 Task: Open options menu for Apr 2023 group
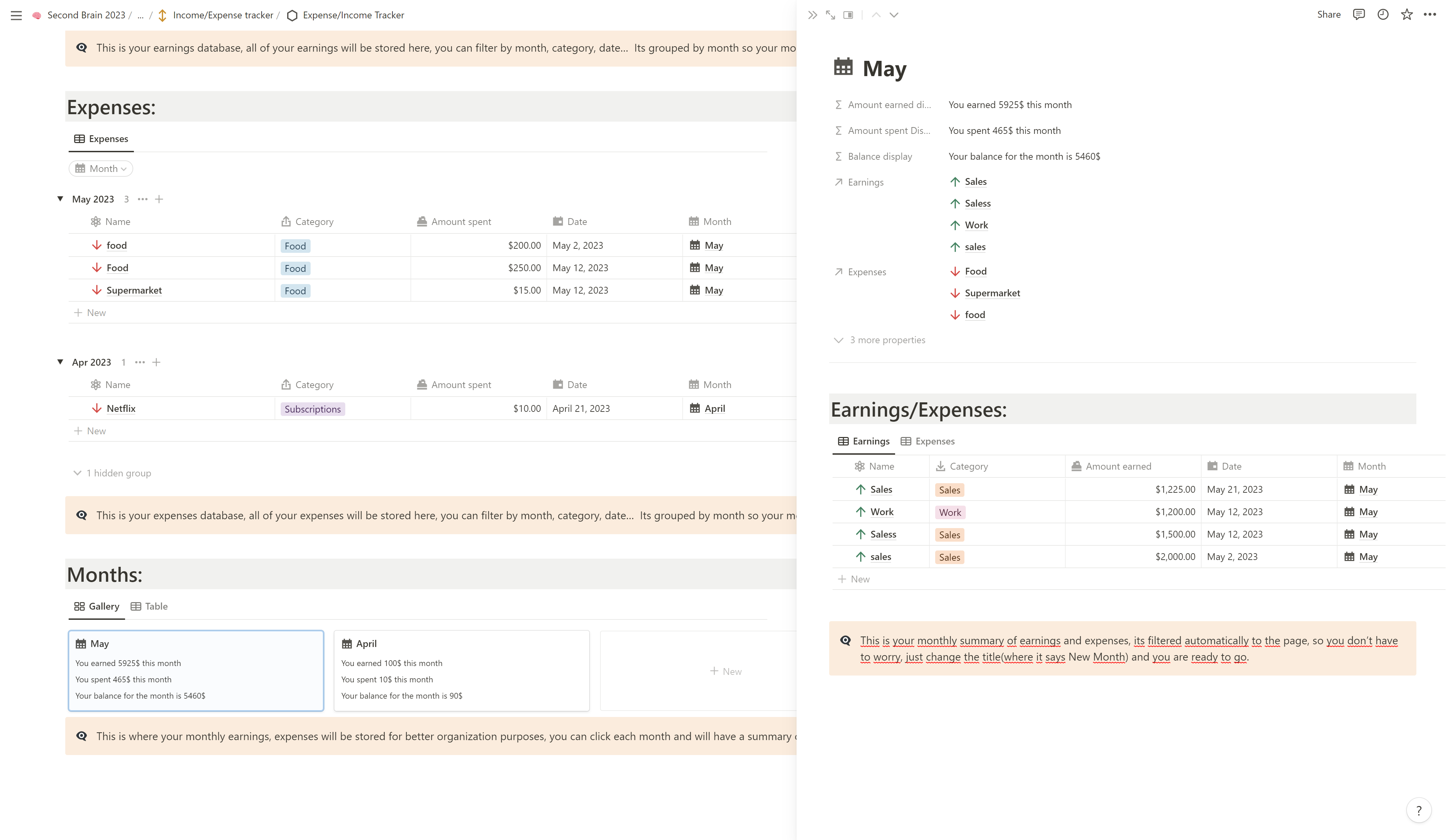[140, 363]
